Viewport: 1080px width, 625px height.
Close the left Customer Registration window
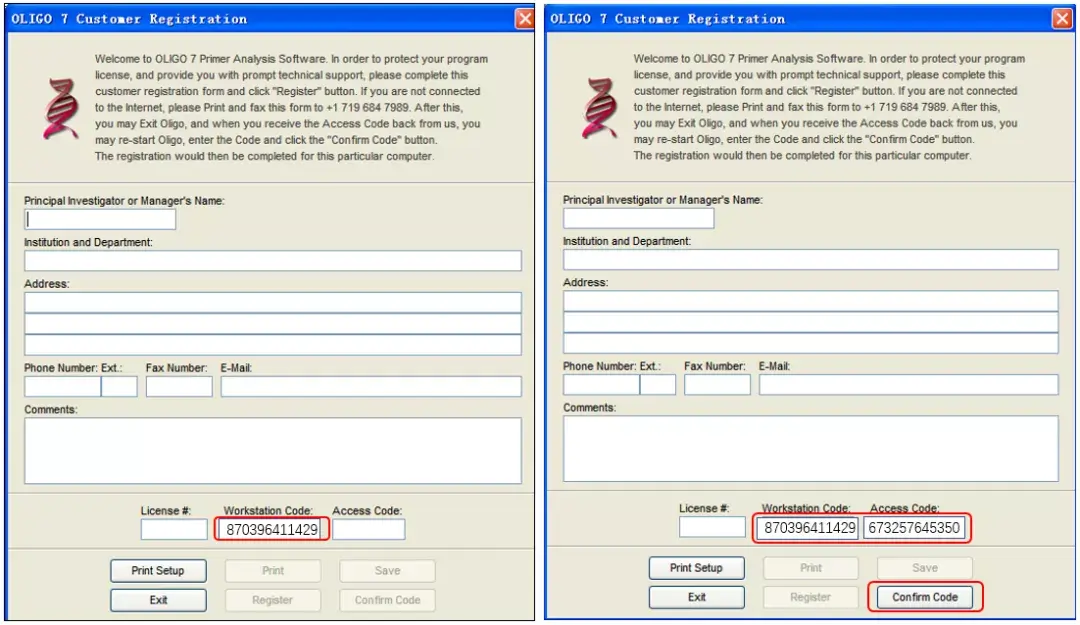(x=525, y=19)
